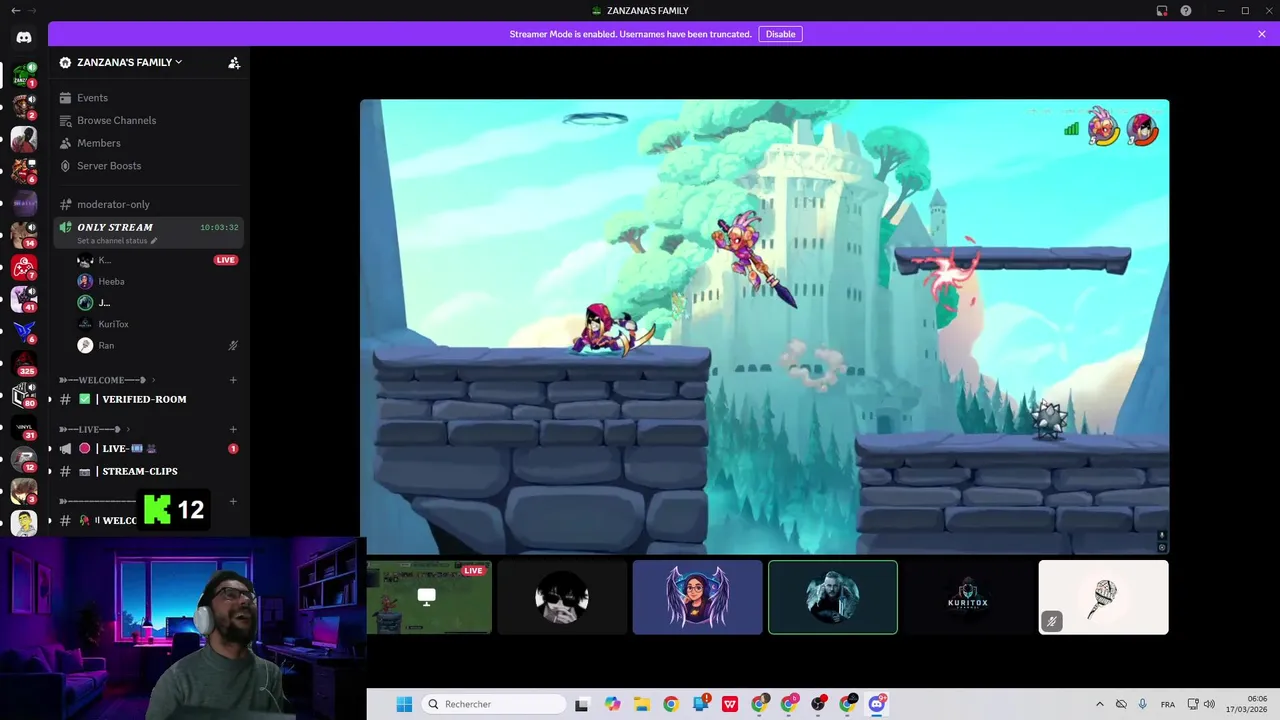This screenshot has height=720, width=1280.
Task: Select the green-outlined speaking participant tile
Action: click(x=833, y=597)
